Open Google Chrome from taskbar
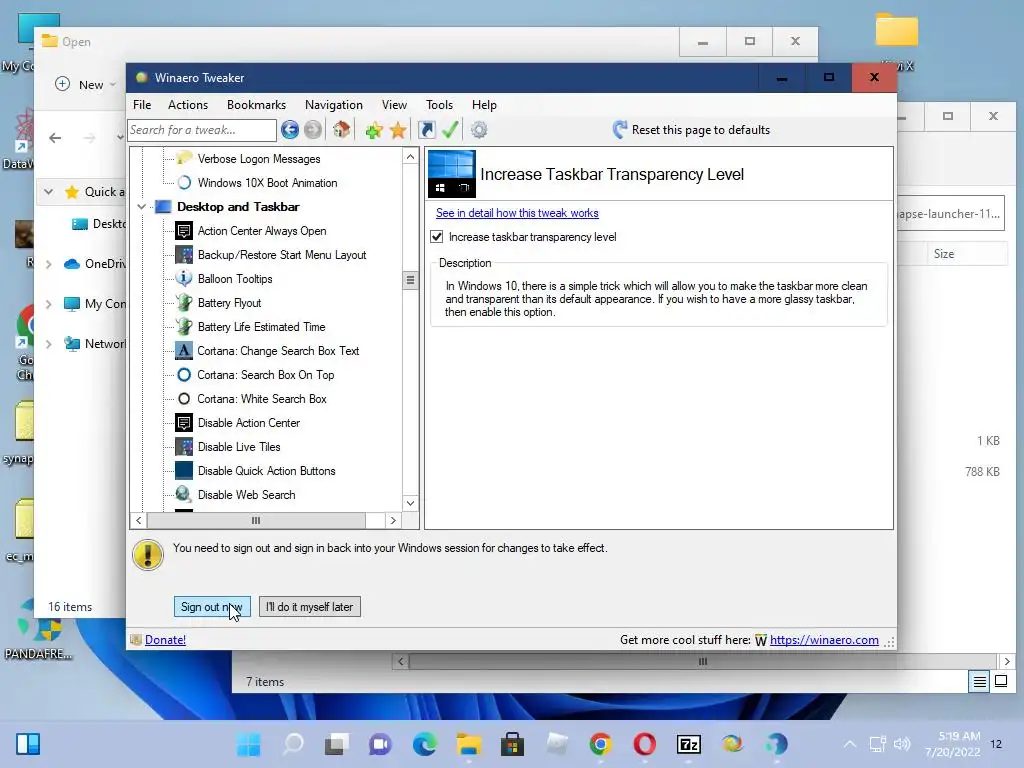Viewport: 1024px width, 768px height. pyautogui.click(x=600, y=744)
